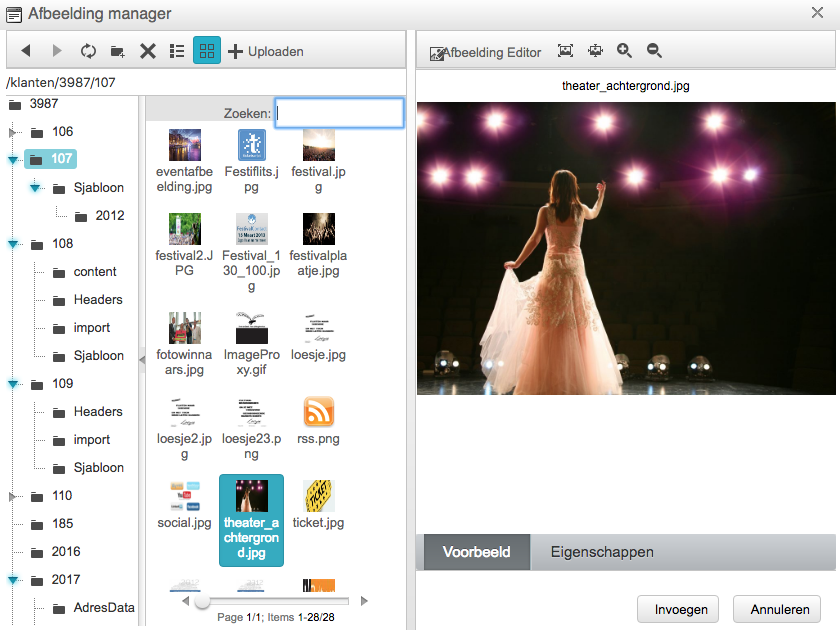Viewport: 840px width, 634px height.
Task: Select the rss.png icon file
Action: coord(318,421)
